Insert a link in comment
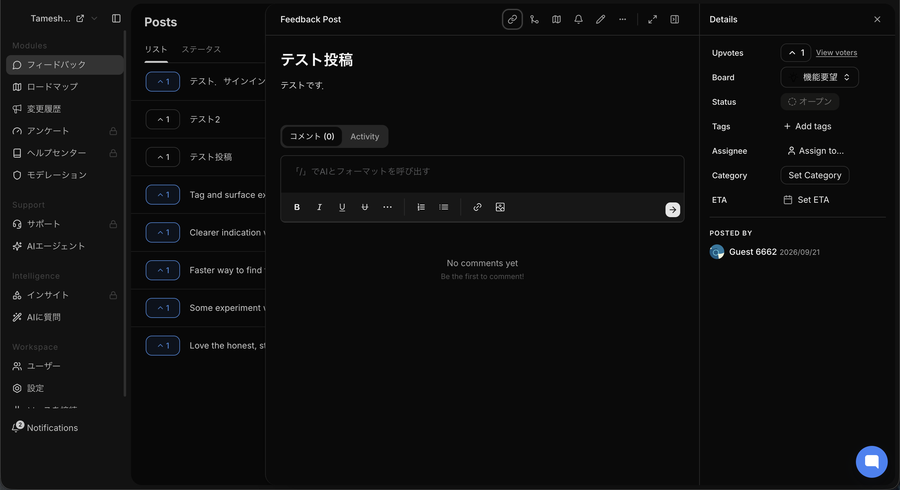900x490 pixels. pos(477,207)
